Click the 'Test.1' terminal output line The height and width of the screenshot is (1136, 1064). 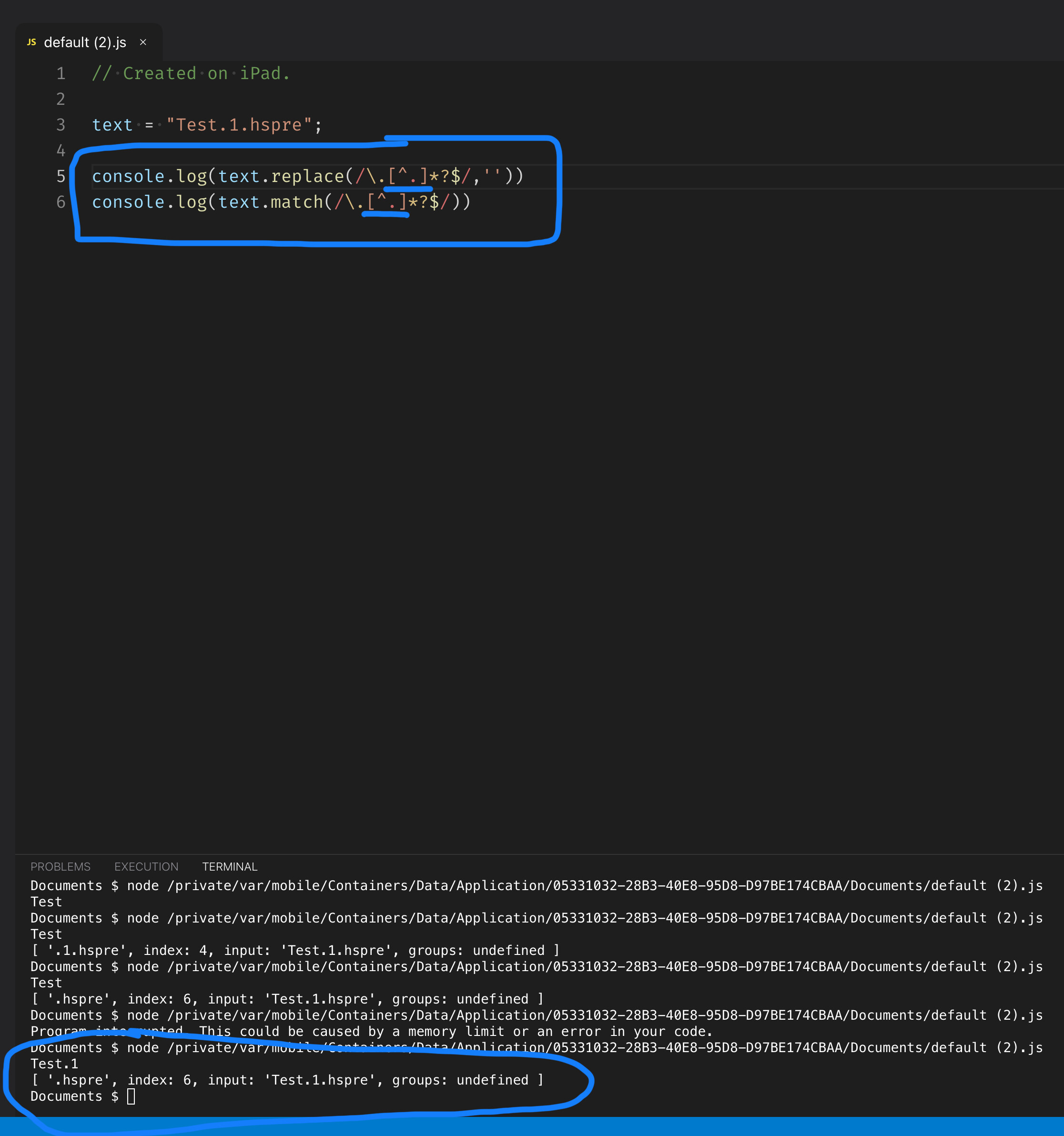tap(54, 1064)
